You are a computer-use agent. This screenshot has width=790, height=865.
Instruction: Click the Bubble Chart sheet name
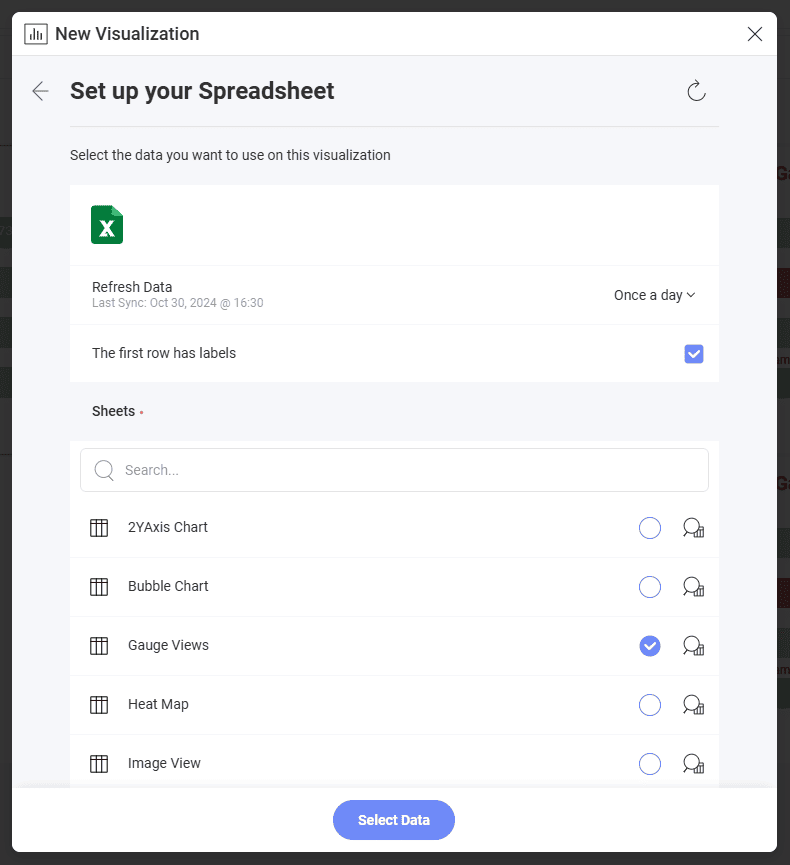click(x=168, y=586)
